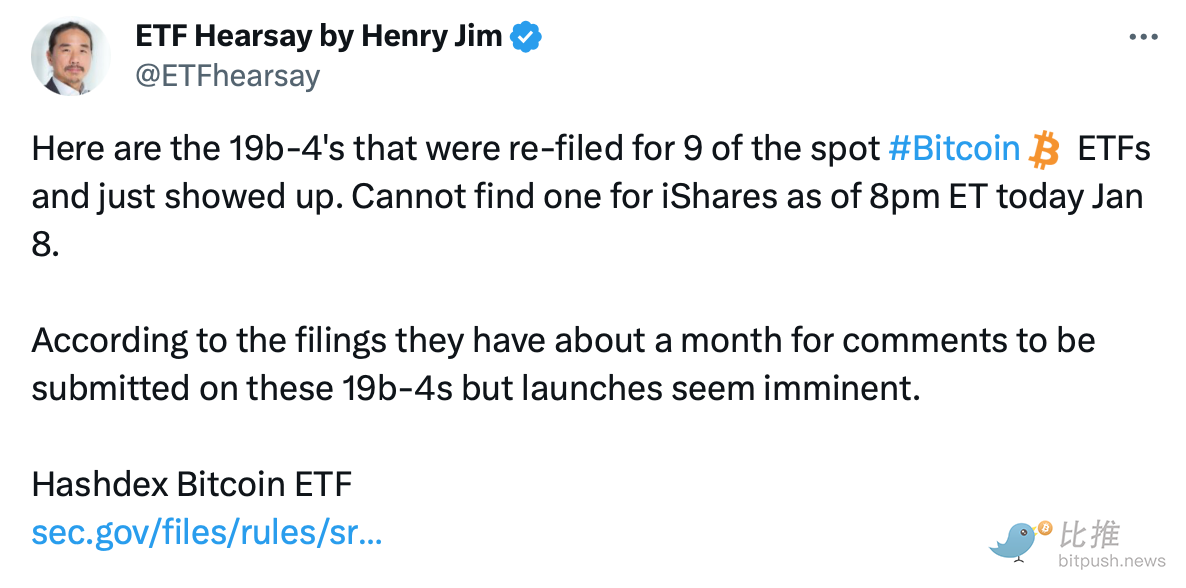Open the "ETF Hearsay by Henry Jim" display name
This screenshot has height=588, width=1186.
(x=320, y=38)
